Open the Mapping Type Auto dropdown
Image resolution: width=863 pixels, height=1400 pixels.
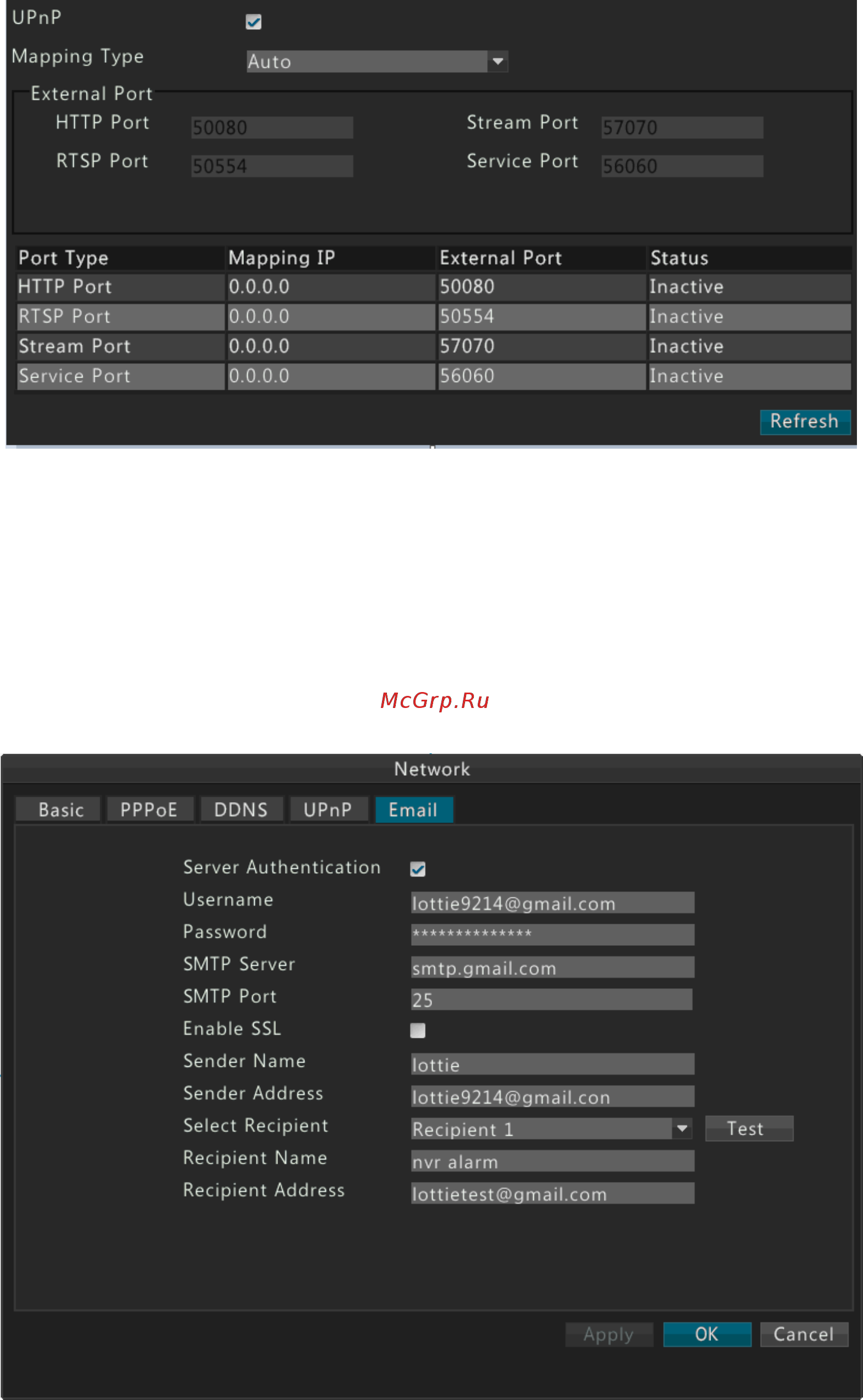(377, 62)
